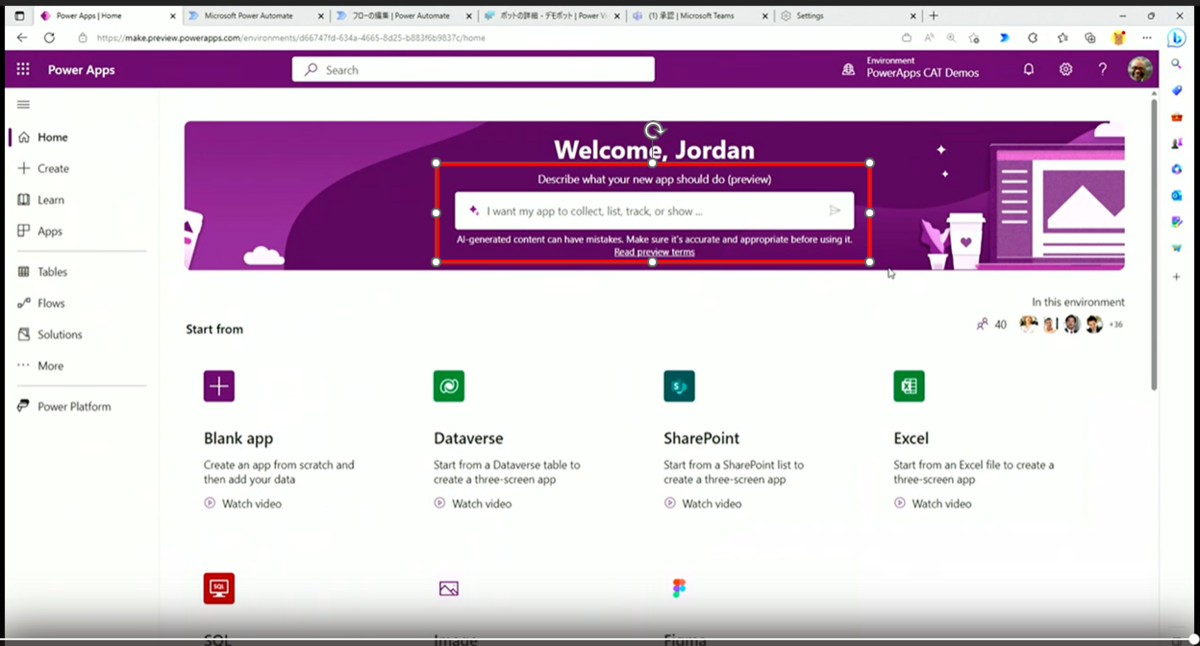Image resolution: width=1200 pixels, height=646 pixels.
Task: Click the Excel tile icon
Action: coord(909,386)
